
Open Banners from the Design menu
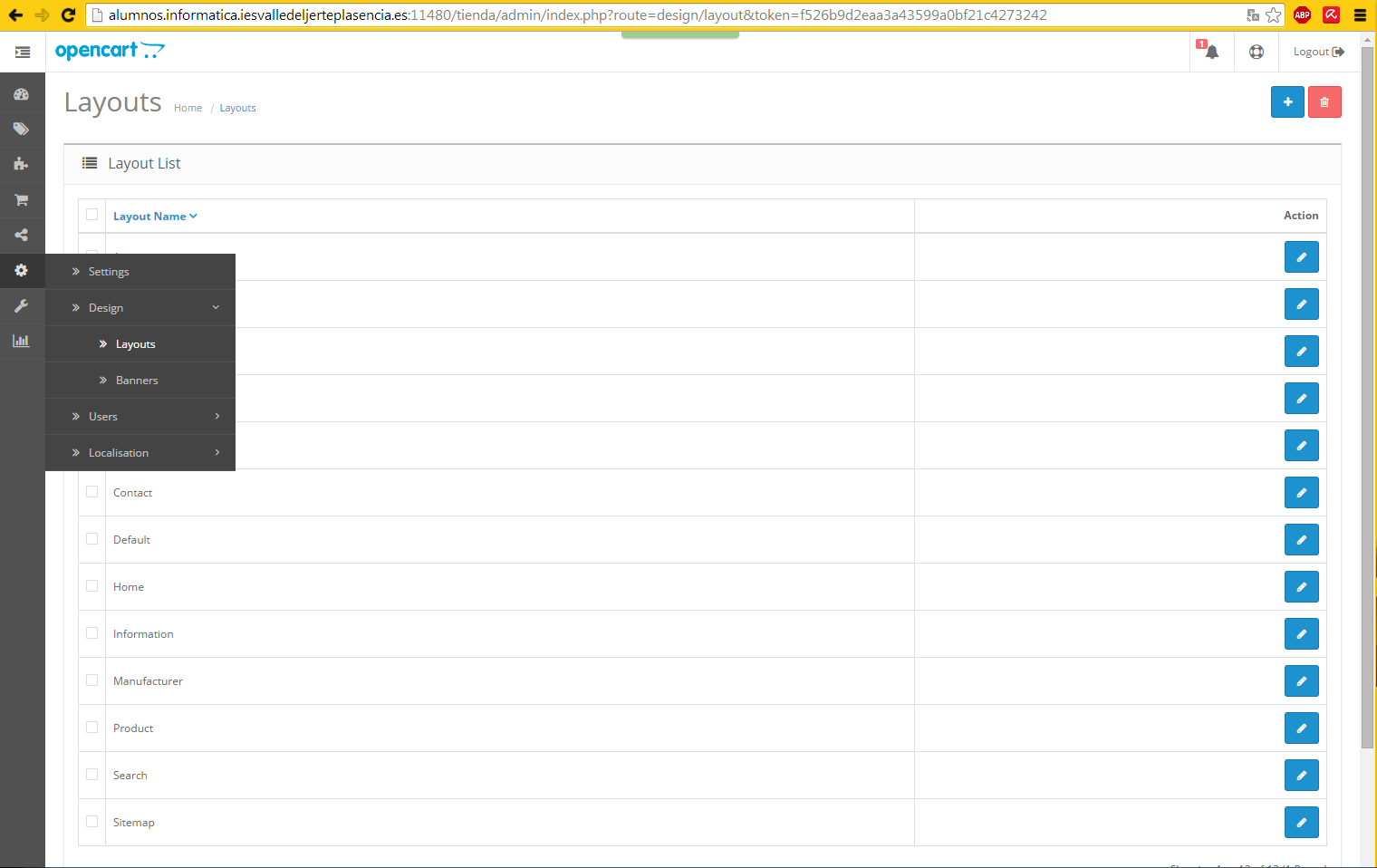(x=137, y=381)
